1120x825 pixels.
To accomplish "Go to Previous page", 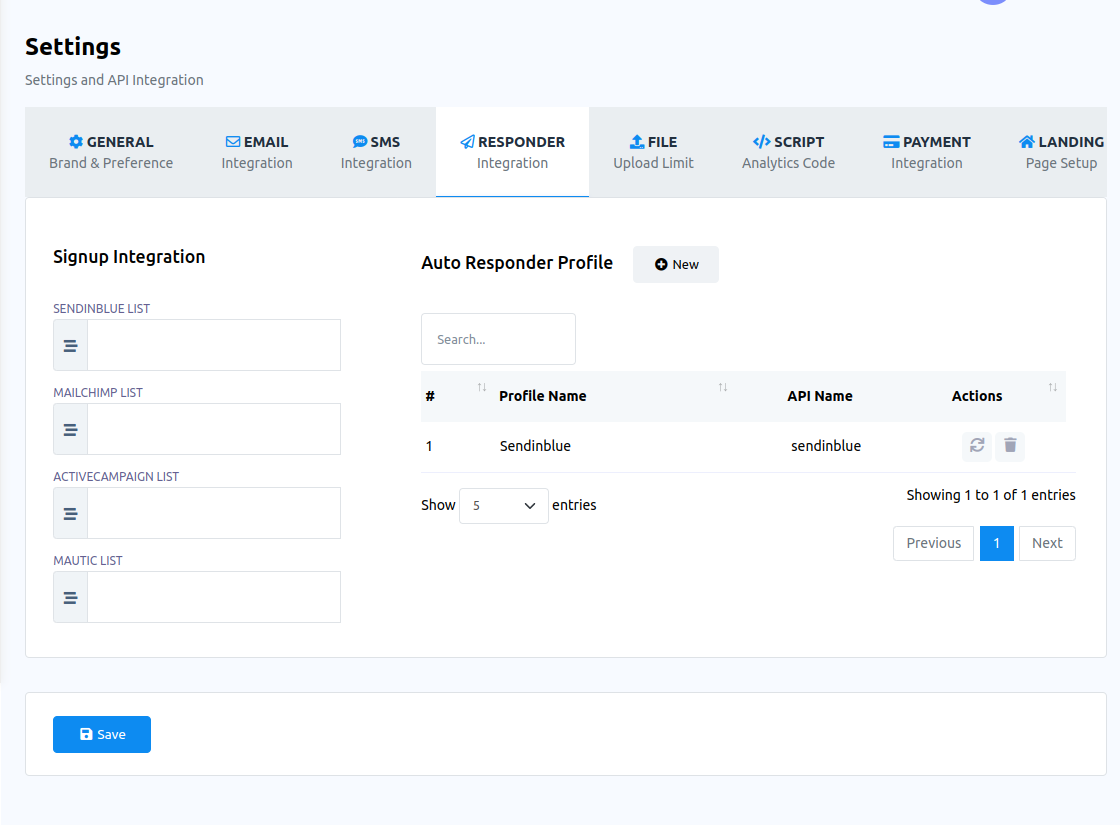I will pyautogui.click(x=934, y=544).
